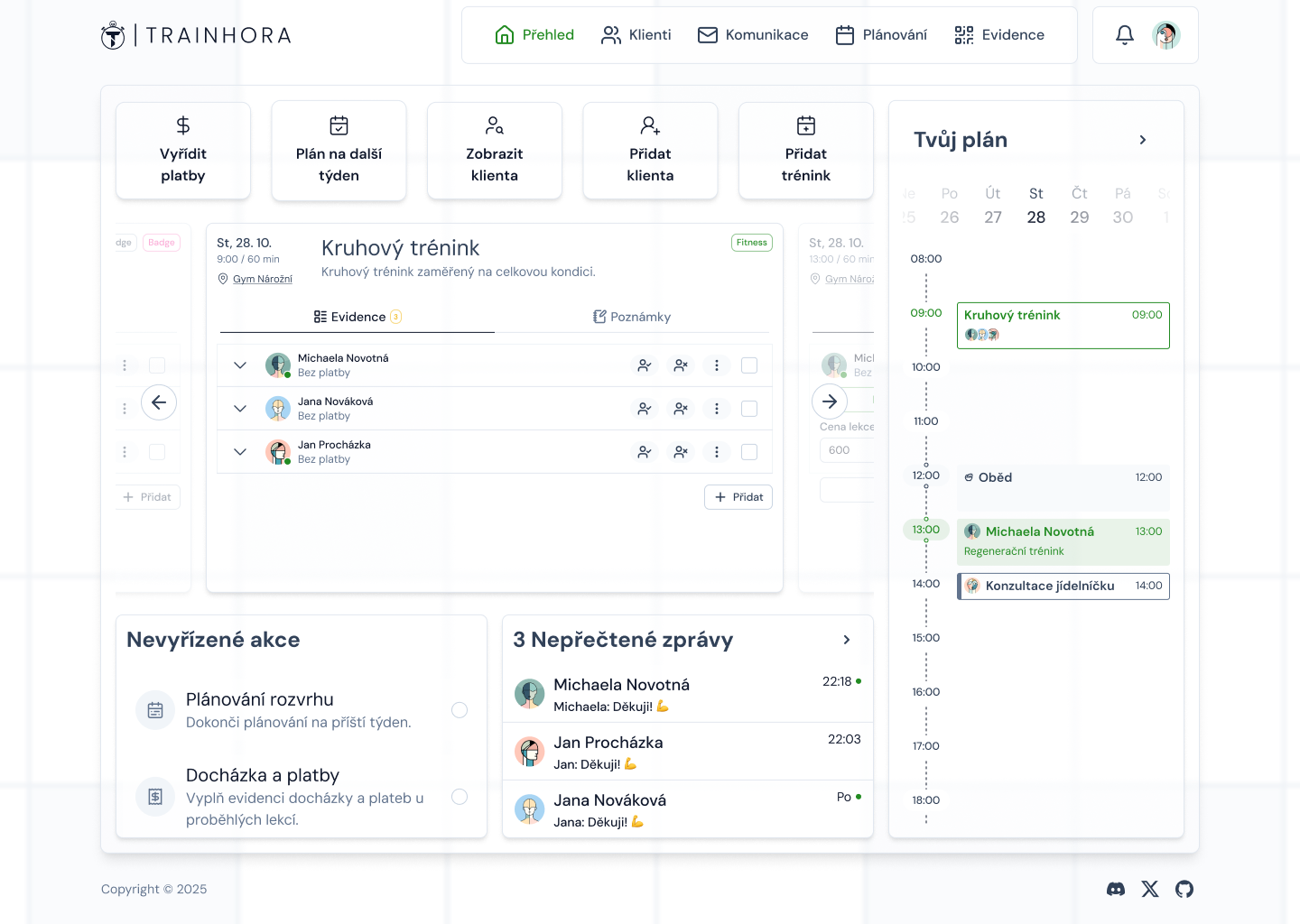1300x924 pixels.
Task: Click the Discord icon in footer
Action: (1116, 889)
